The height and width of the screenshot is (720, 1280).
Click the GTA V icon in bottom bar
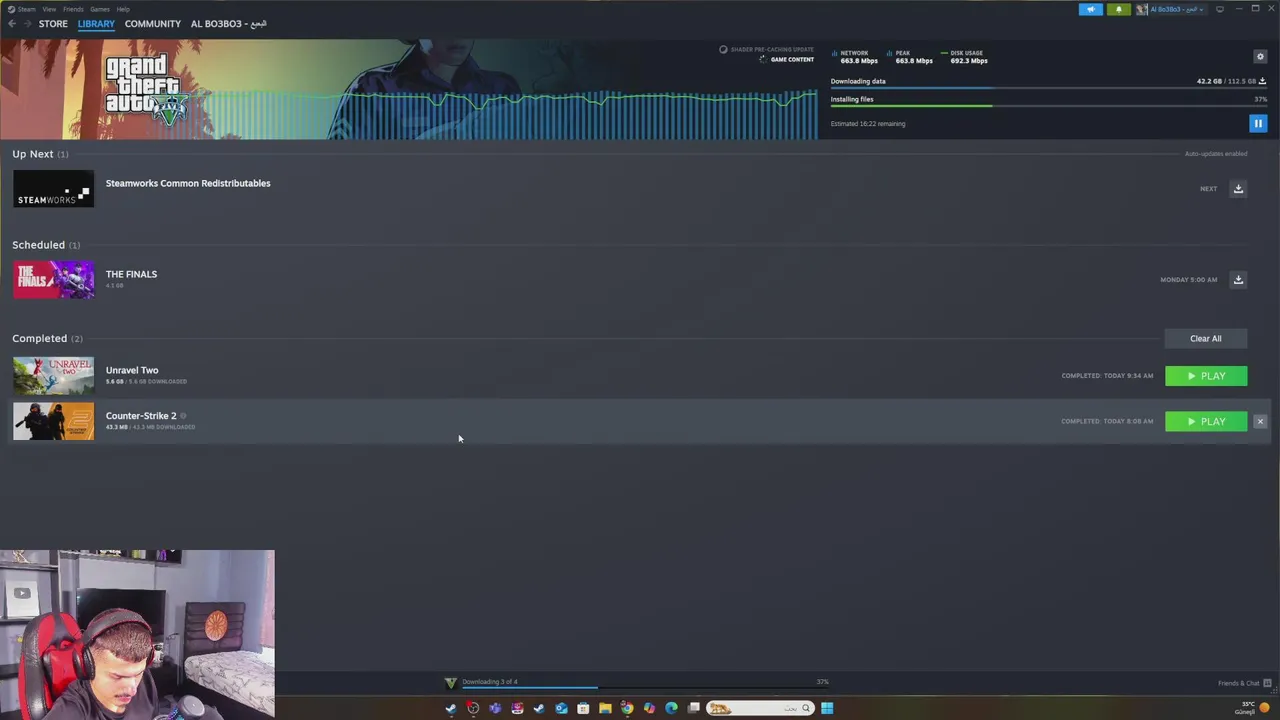[x=450, y=683]
